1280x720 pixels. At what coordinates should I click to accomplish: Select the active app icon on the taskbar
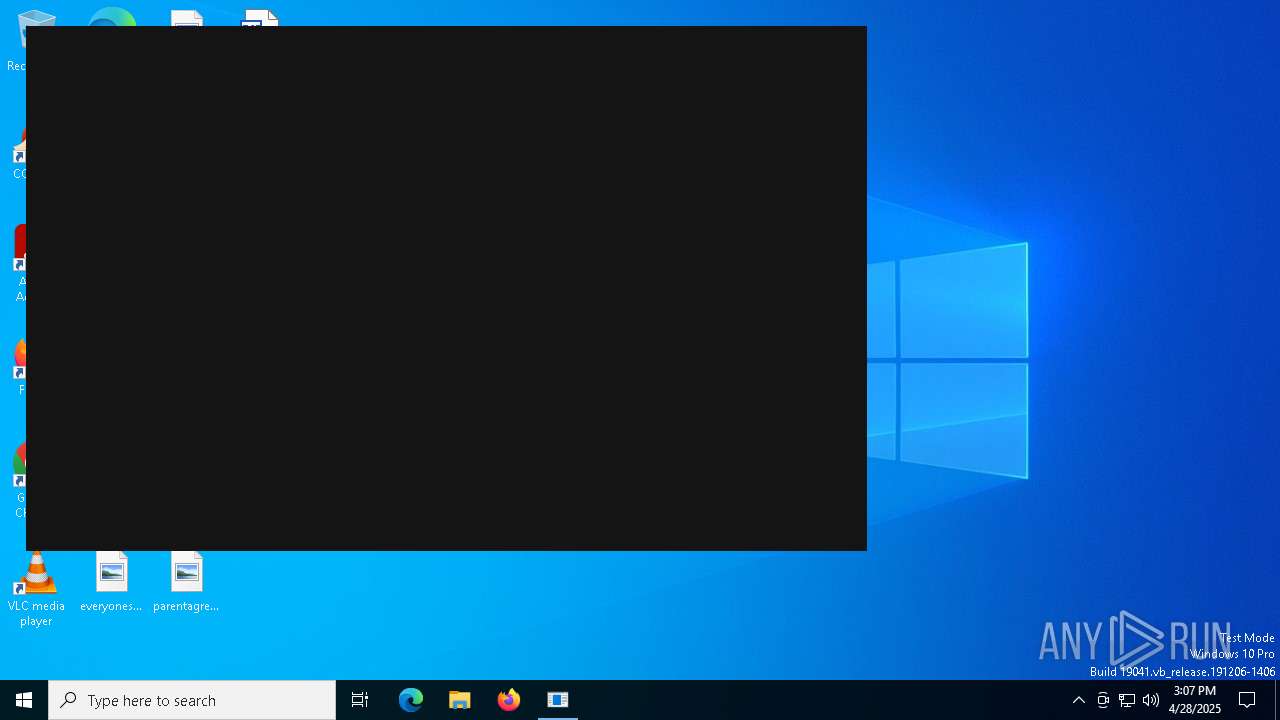tap(558, 700)
